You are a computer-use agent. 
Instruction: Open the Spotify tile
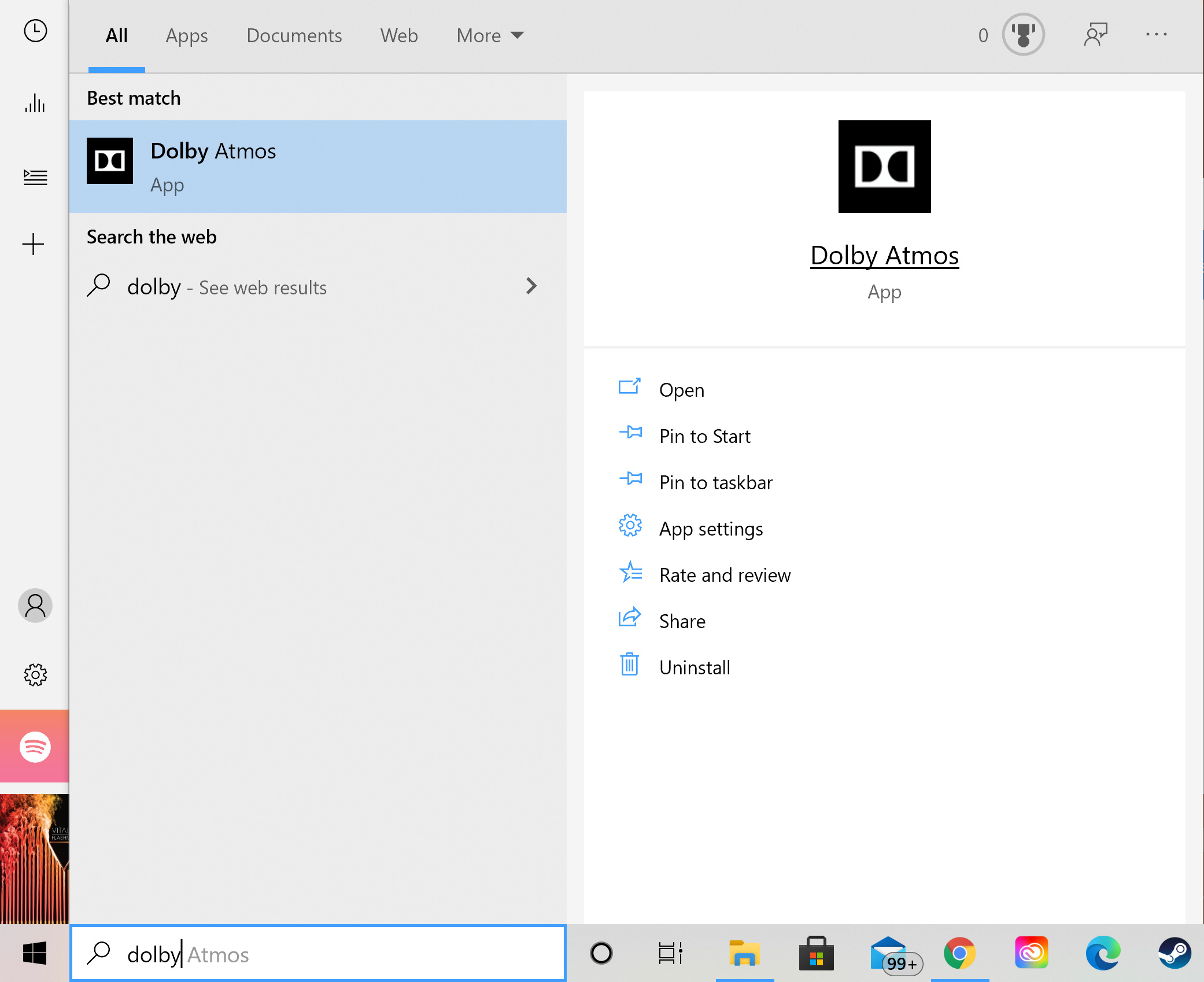(35, 746)
